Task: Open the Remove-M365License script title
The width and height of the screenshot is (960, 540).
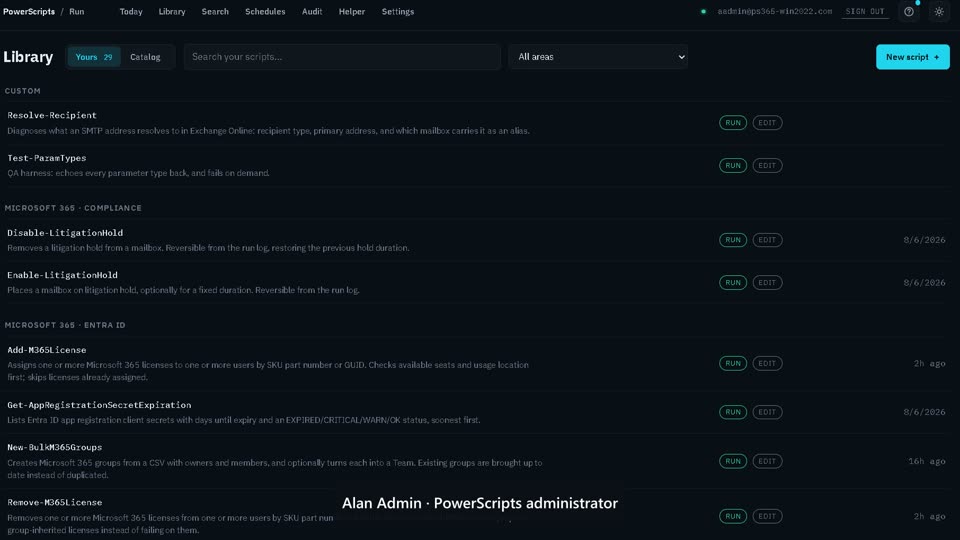Action: 54,503
